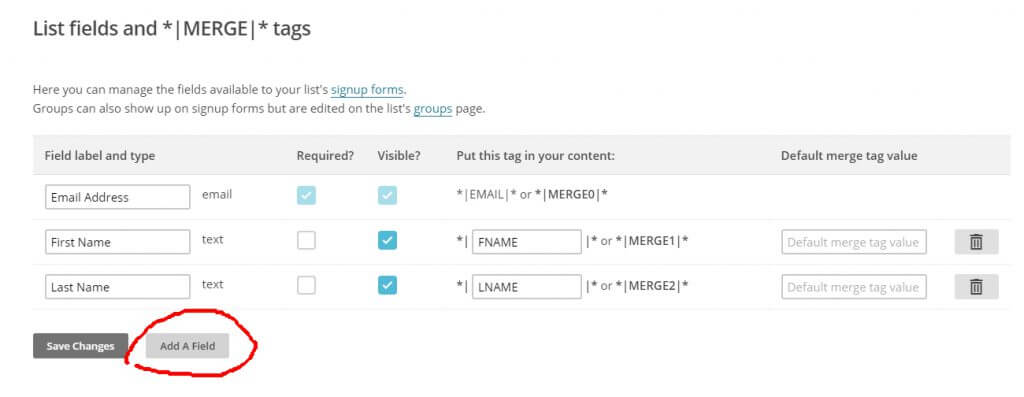Image resolution: width=1024 pixels, height=397 pixels.
Task: Click the Save Changes button
Action: [80, 346]
